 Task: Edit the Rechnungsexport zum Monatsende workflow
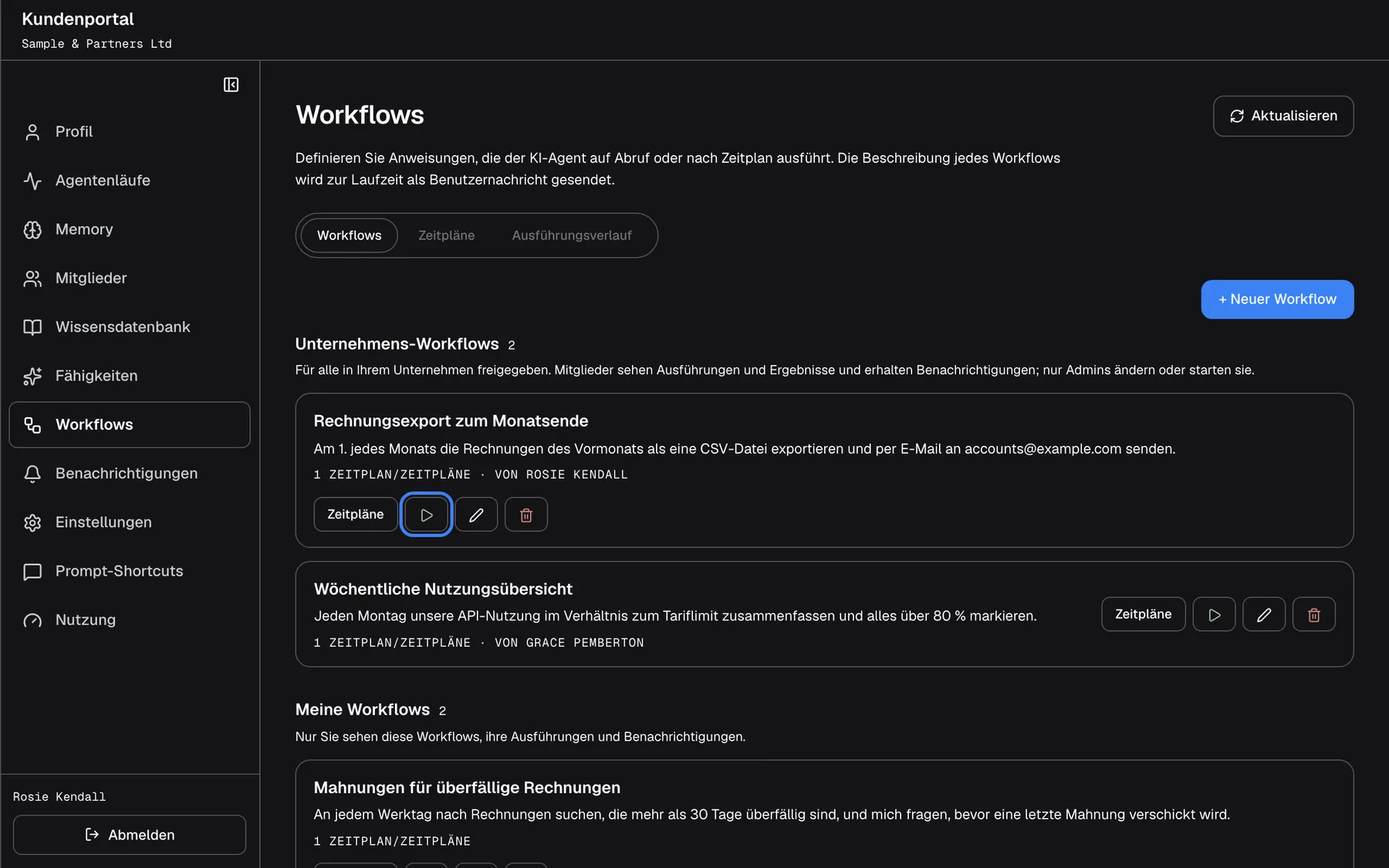point(476,515)
